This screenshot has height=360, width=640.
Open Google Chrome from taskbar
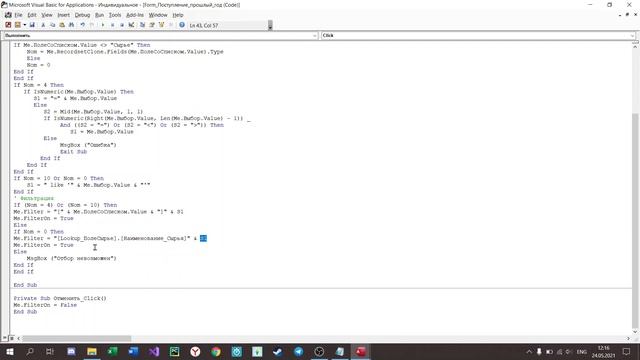tap(216, 351)
